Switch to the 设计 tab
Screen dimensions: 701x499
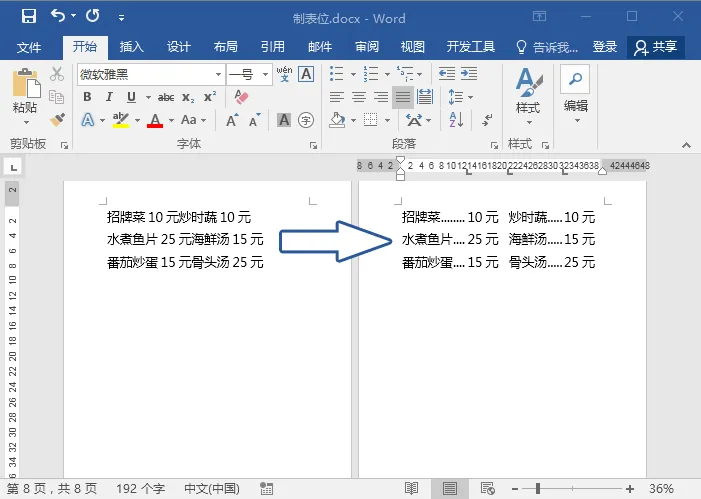(x=179, y=47)
